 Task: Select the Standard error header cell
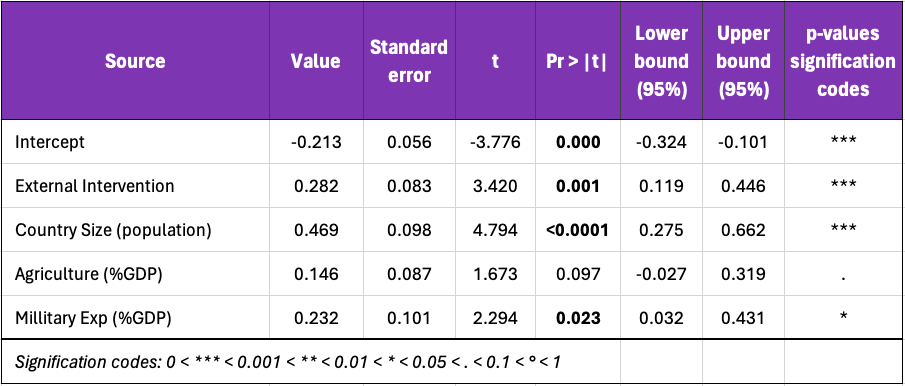pos(409,61)
